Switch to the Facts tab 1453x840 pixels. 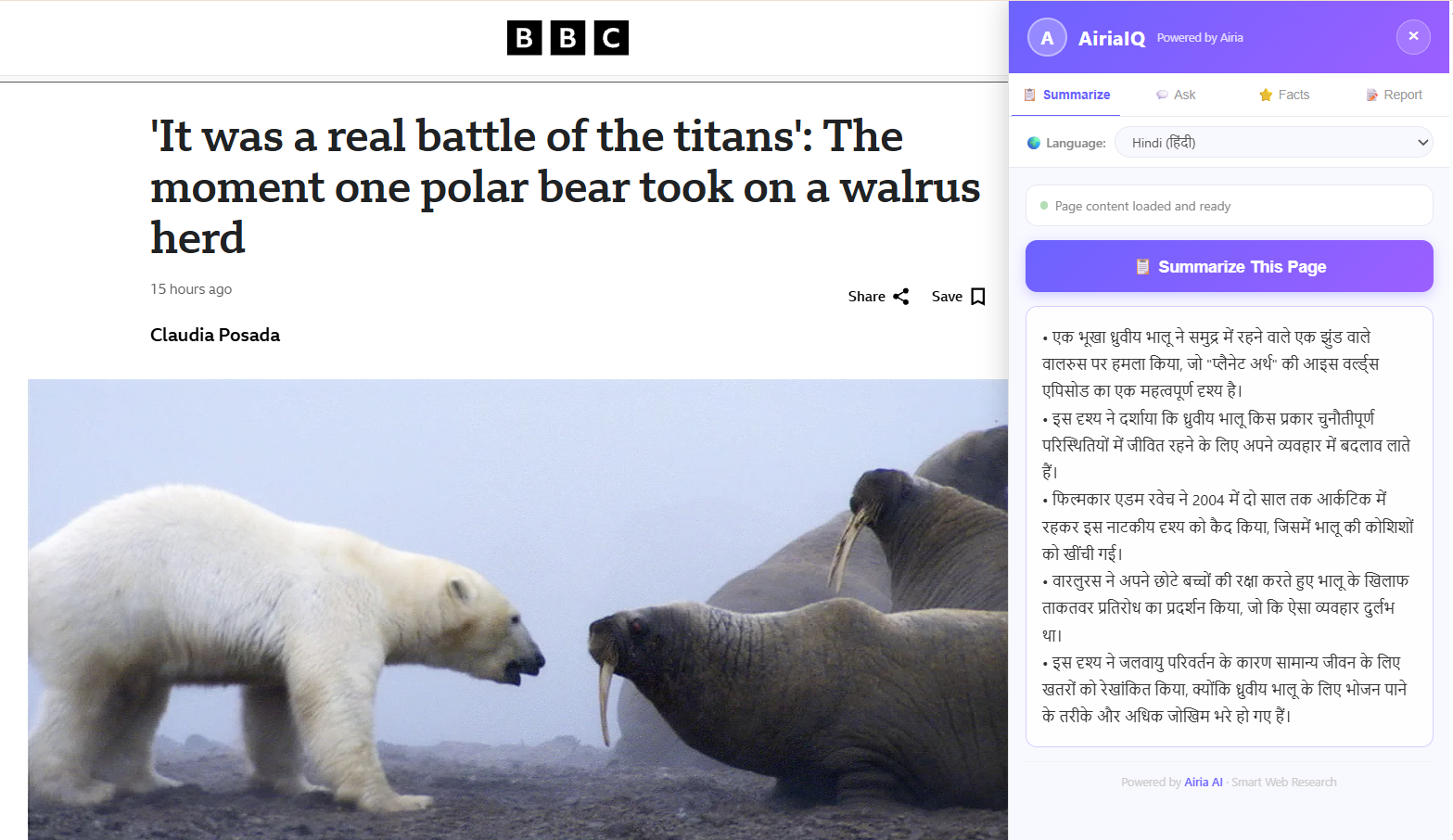1284,95
